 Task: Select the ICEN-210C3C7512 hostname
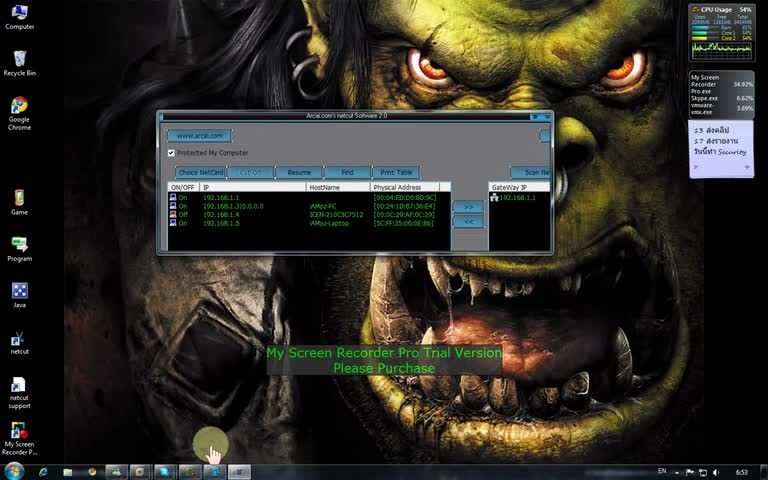click(x=336, y=215)
